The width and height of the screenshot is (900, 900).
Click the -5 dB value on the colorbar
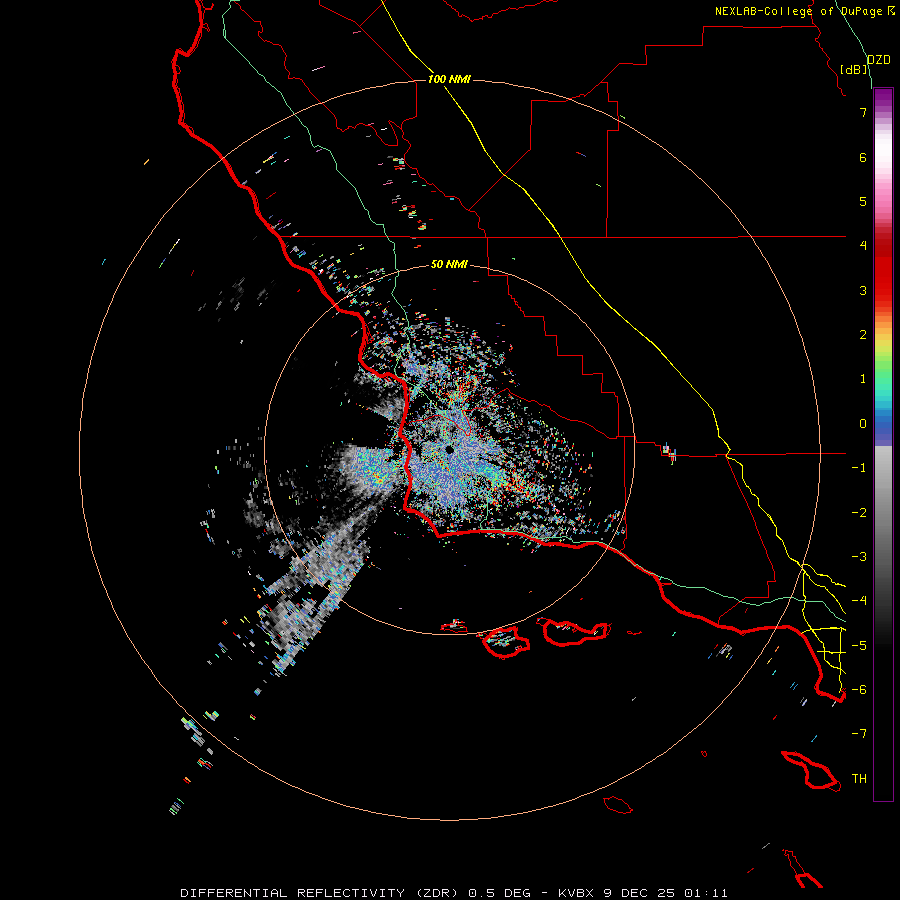click(859, 646)
